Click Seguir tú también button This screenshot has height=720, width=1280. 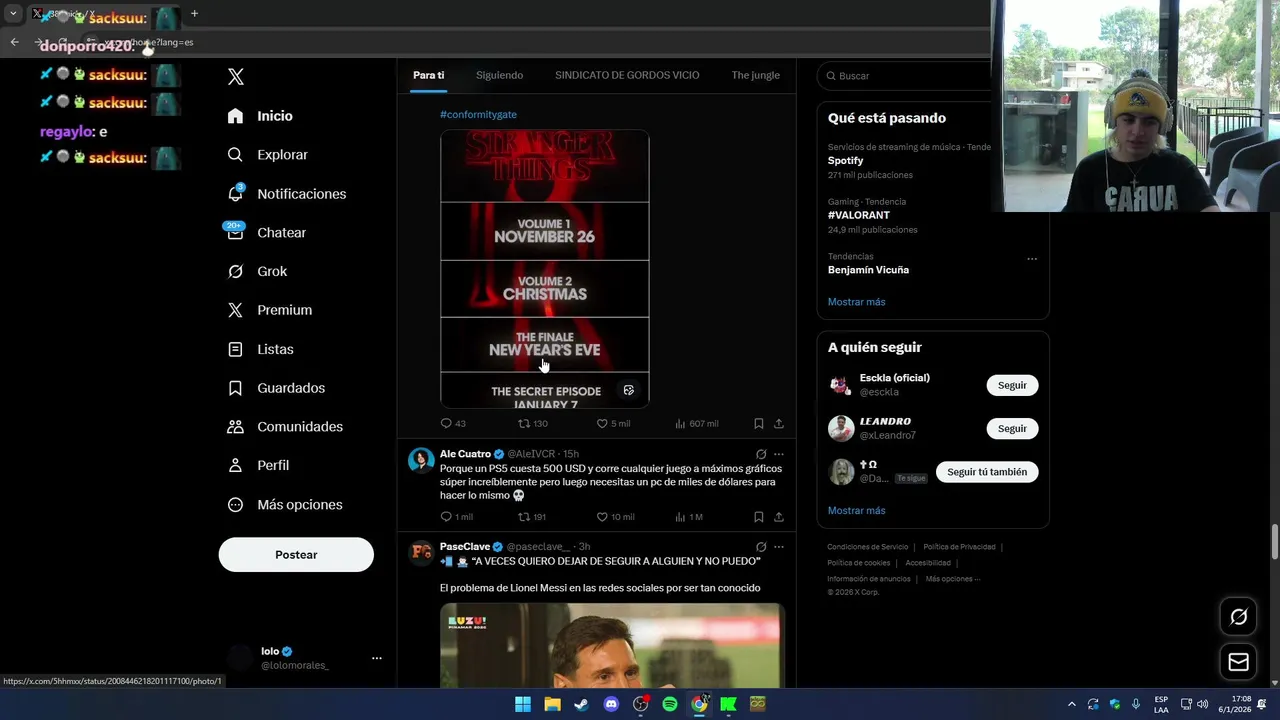[x=987, y=472]
